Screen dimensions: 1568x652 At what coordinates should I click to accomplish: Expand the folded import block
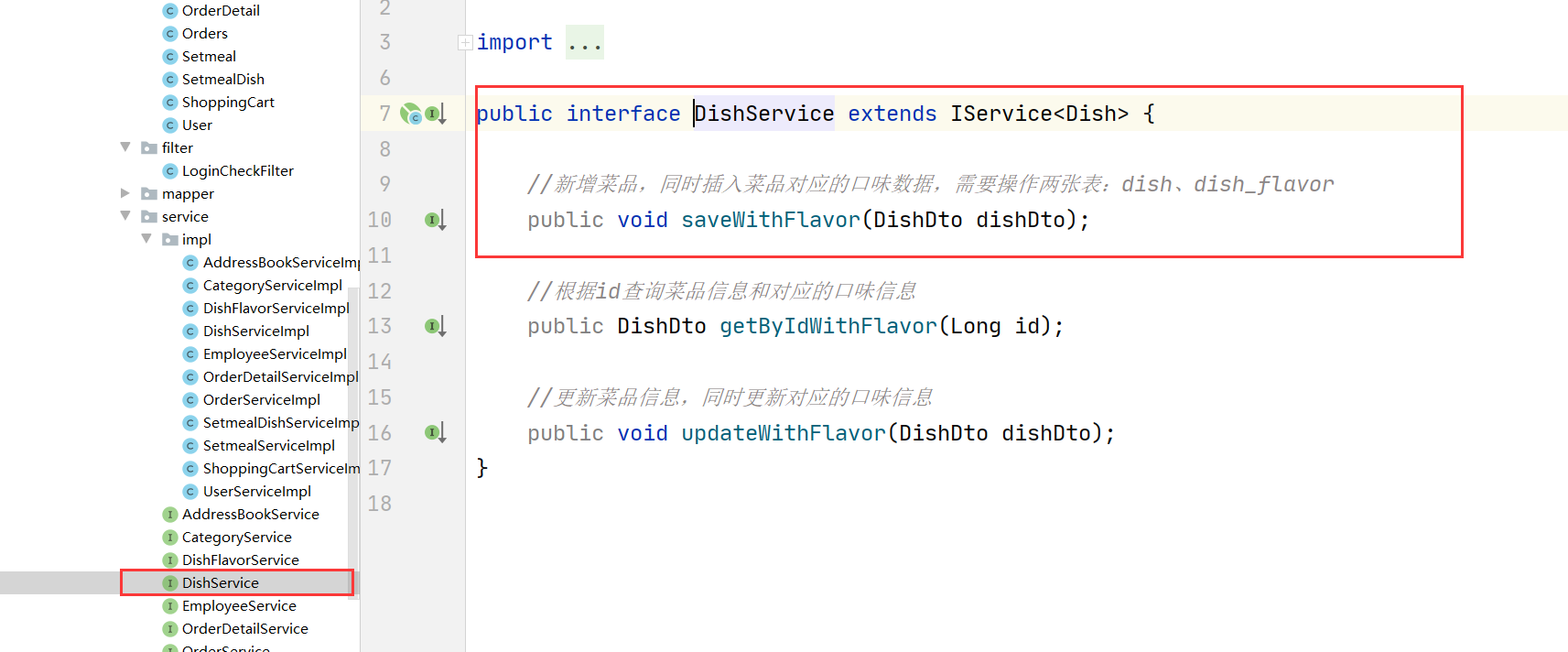[x=465, y=42]
